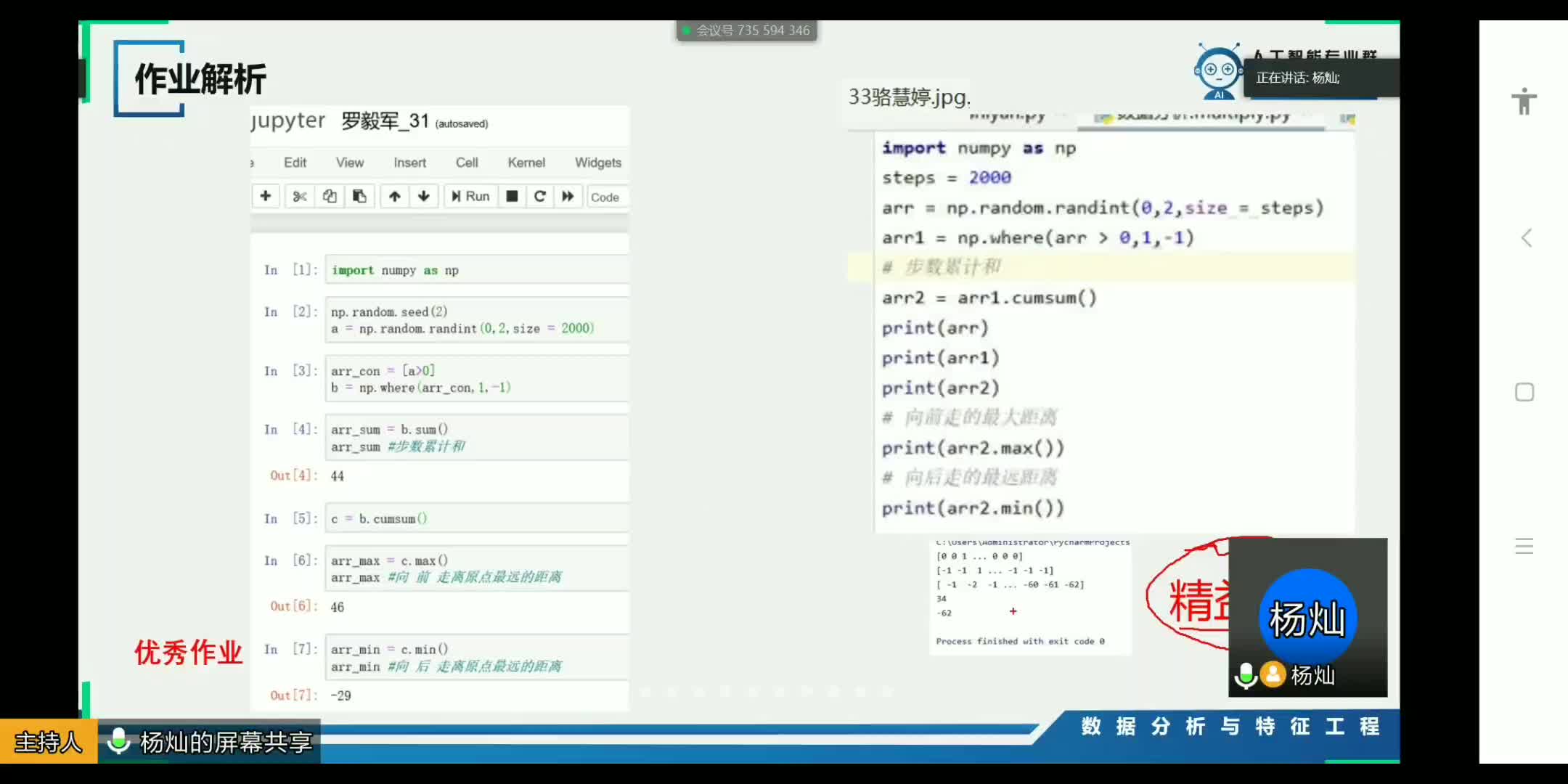Tap the square recent-apps button
Image resolution: width=1568 pixels, height=784 pixels.
pos(1524,393)
